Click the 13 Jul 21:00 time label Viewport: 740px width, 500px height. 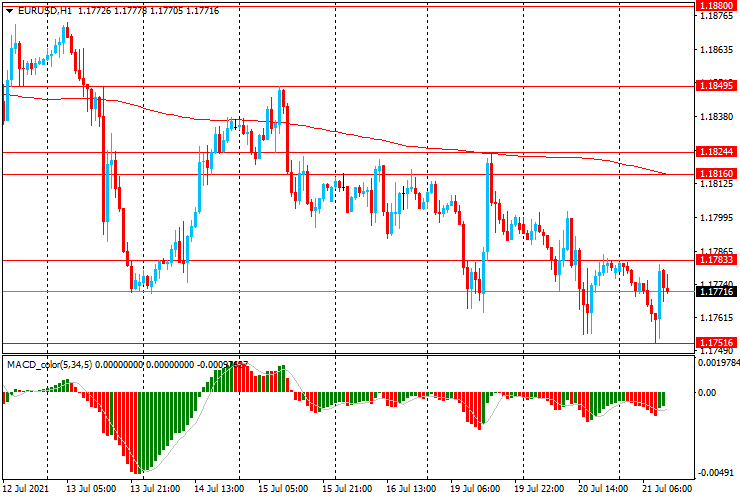155,488
